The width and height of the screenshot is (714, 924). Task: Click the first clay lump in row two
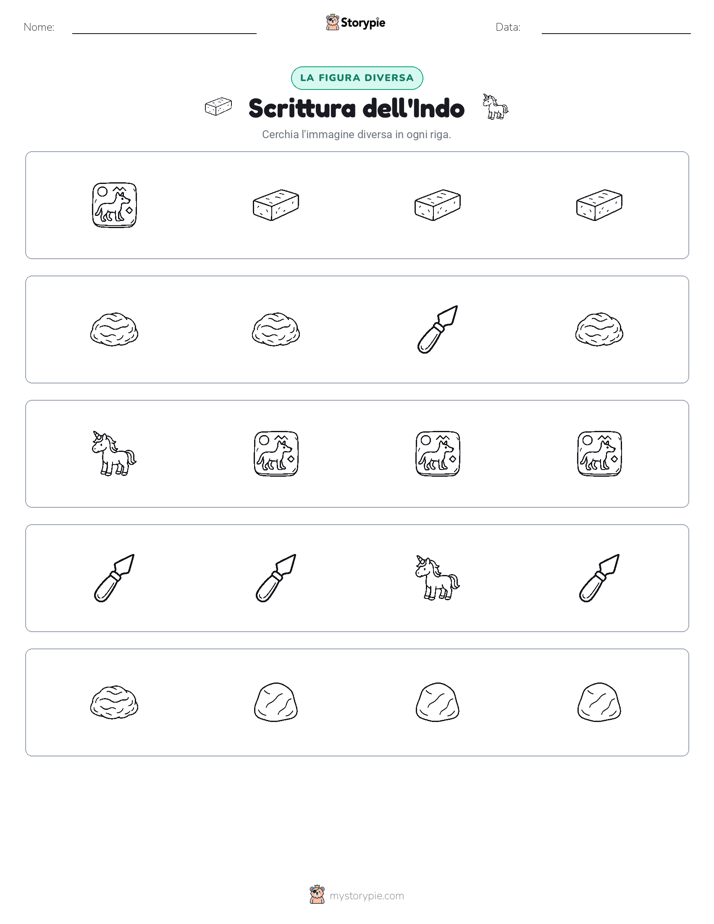(x=114, y=329)
